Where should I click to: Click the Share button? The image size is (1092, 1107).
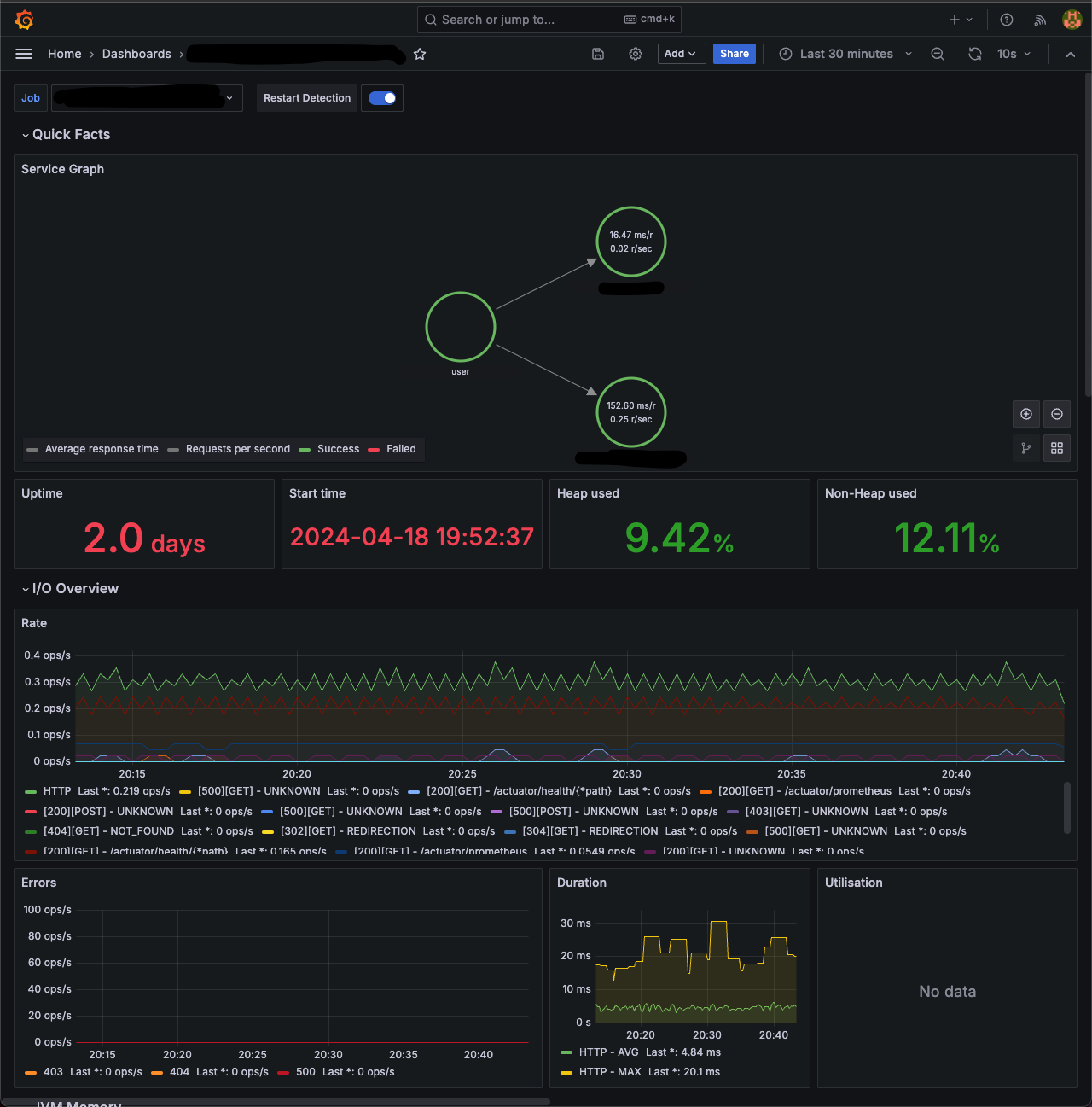735,54
